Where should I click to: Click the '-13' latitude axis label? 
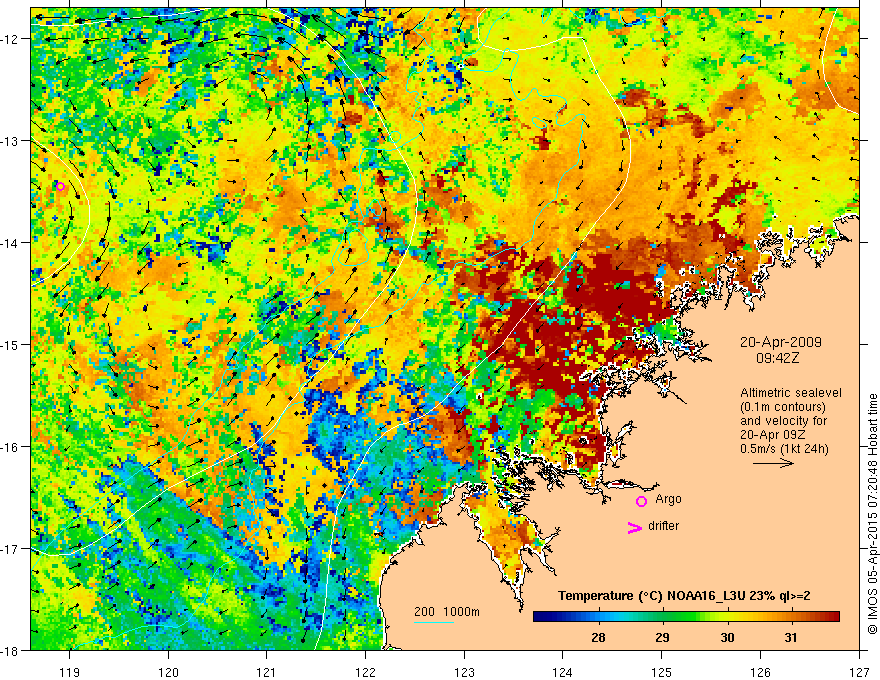coord(10,141)
